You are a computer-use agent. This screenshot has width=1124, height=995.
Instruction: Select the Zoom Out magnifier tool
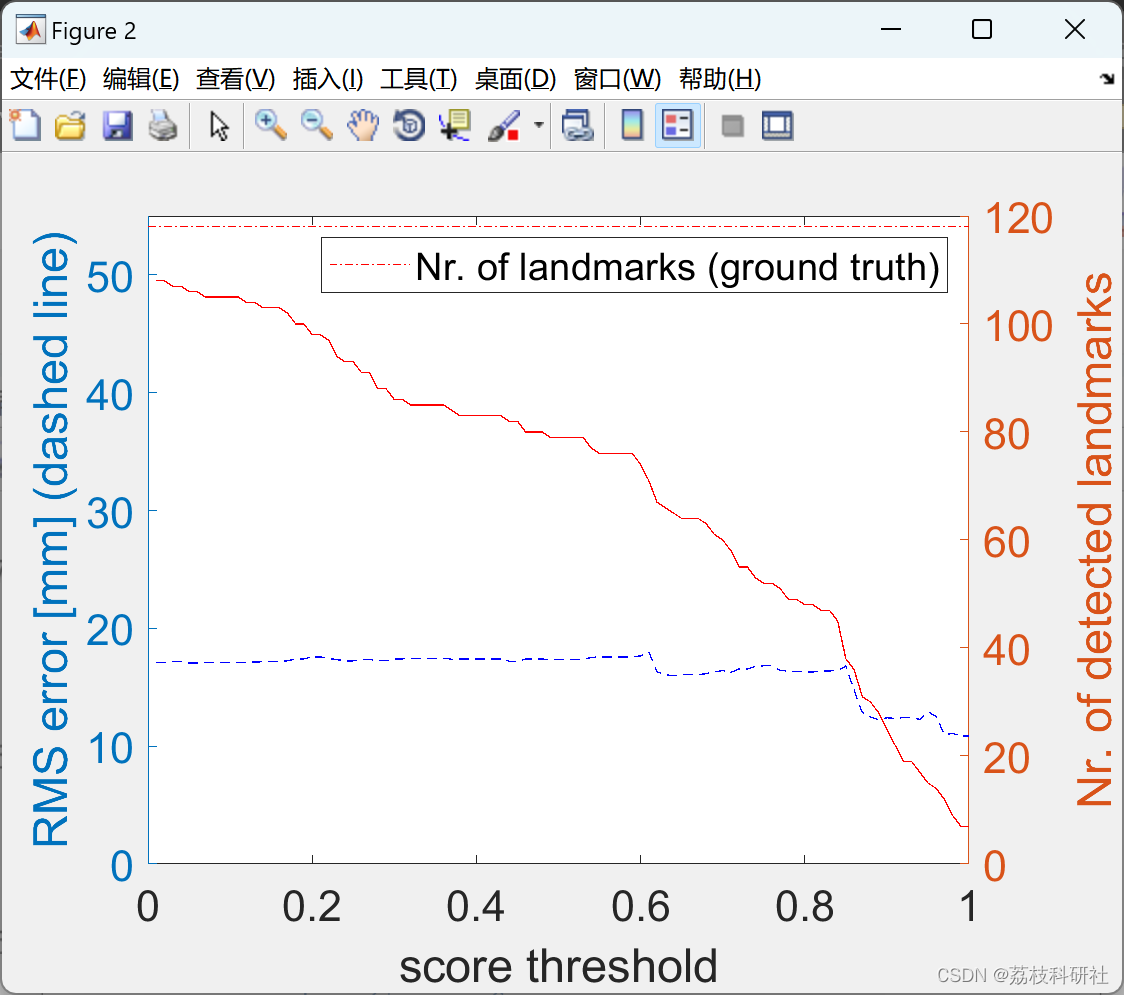point(317,126)
